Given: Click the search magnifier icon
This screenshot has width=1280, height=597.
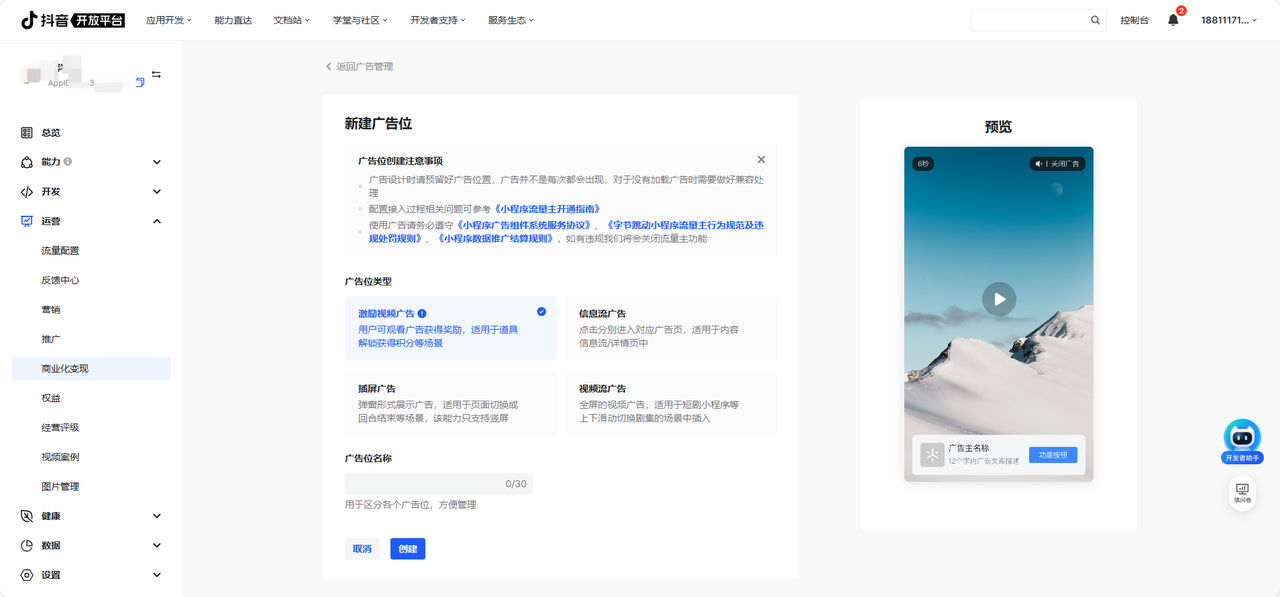Looking at the screenshot, I should (1095, 20).
